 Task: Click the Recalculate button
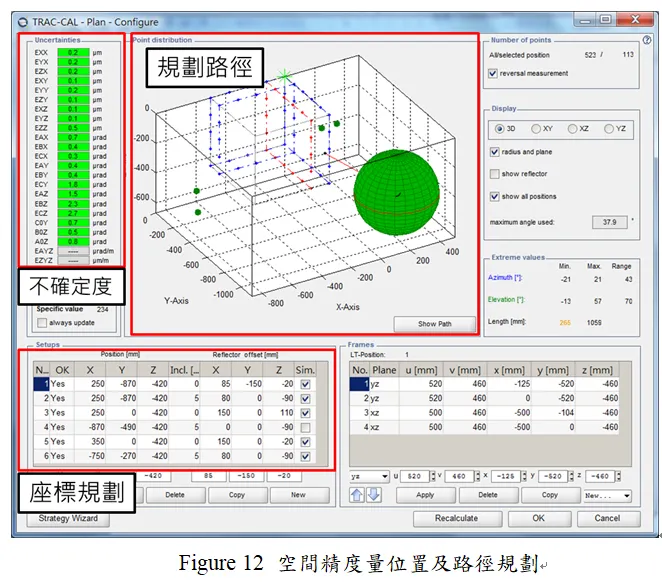pyautogui.click(x=457, y=518)
